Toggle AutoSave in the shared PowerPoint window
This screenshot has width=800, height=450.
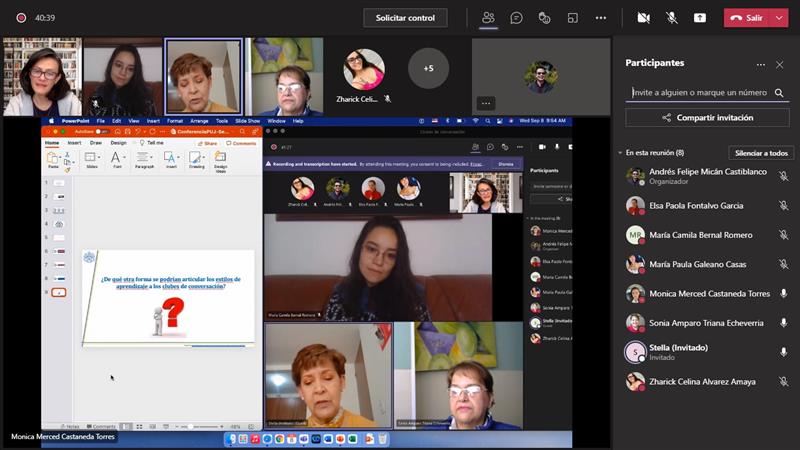pos(102,132)
